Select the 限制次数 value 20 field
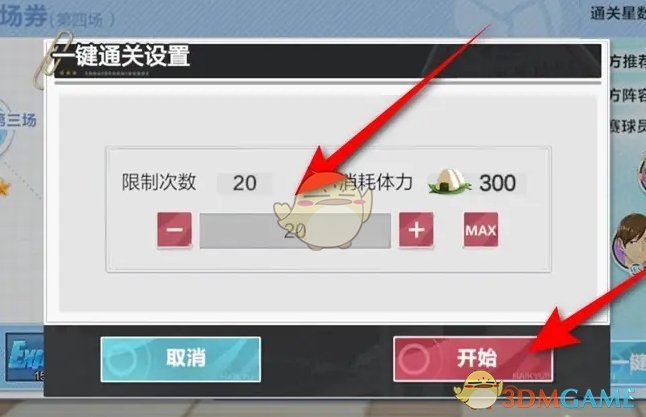 pos(245,183)
